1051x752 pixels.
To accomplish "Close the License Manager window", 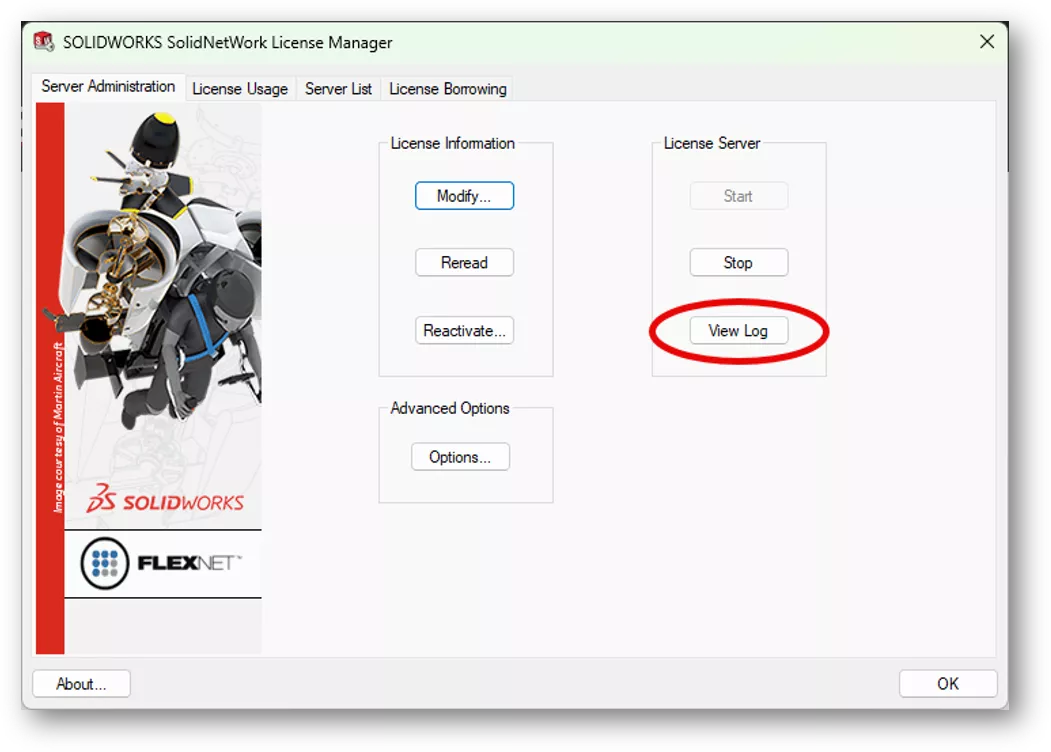I will tap(987, 42).
